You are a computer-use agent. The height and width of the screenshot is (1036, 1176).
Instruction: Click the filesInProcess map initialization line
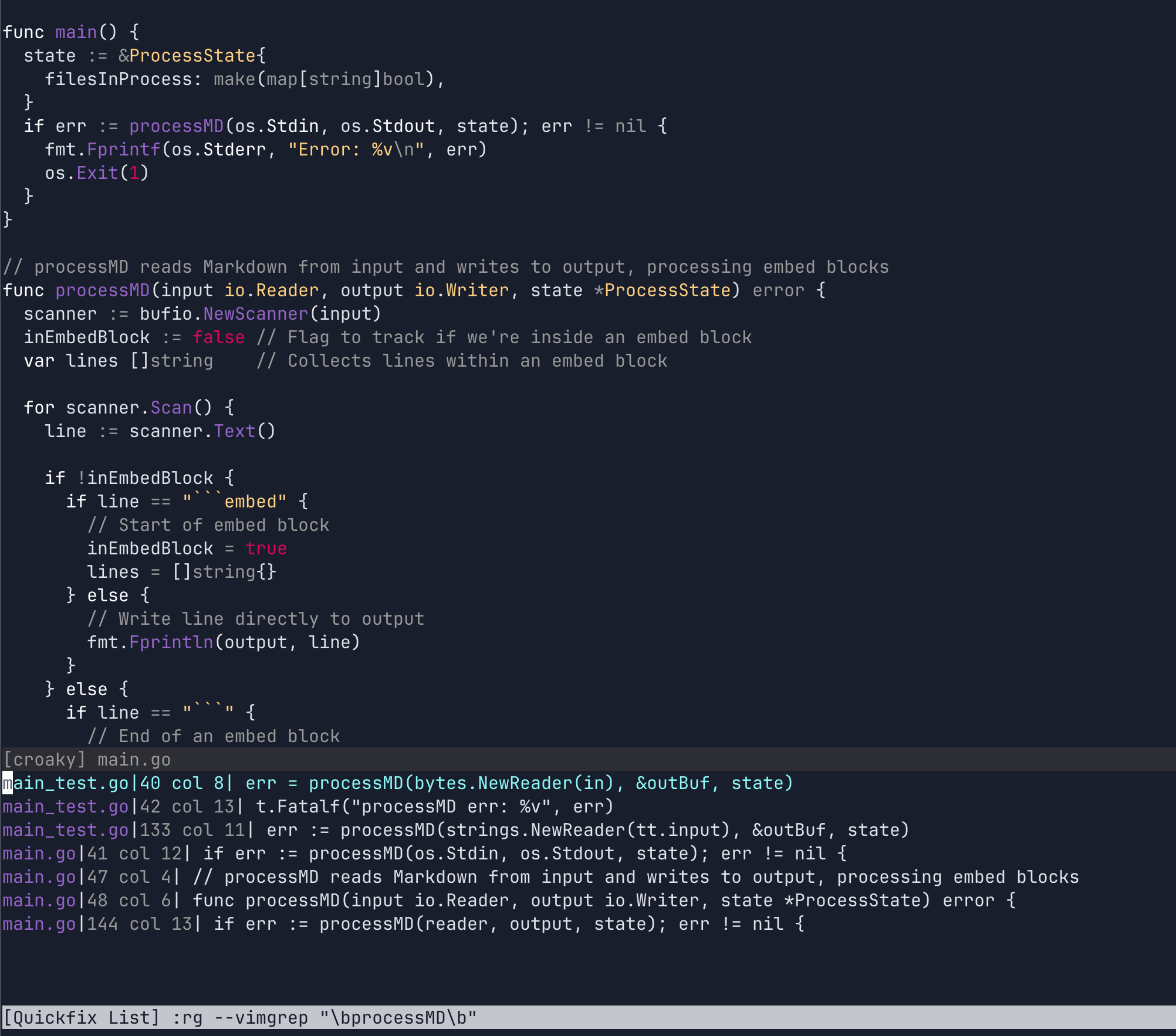coord(245,79)
